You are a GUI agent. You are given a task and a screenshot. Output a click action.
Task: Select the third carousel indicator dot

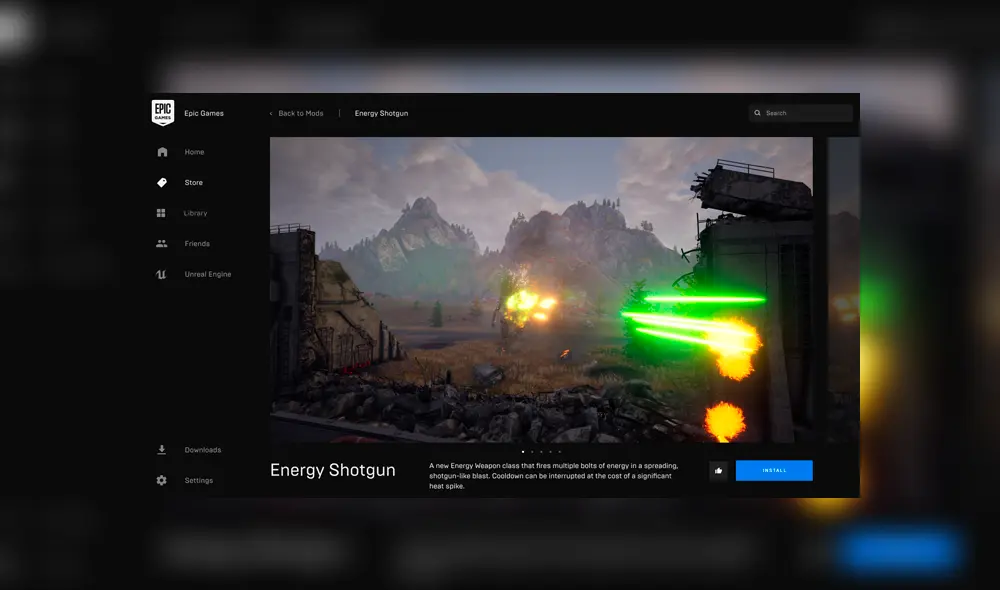point(540,452)
